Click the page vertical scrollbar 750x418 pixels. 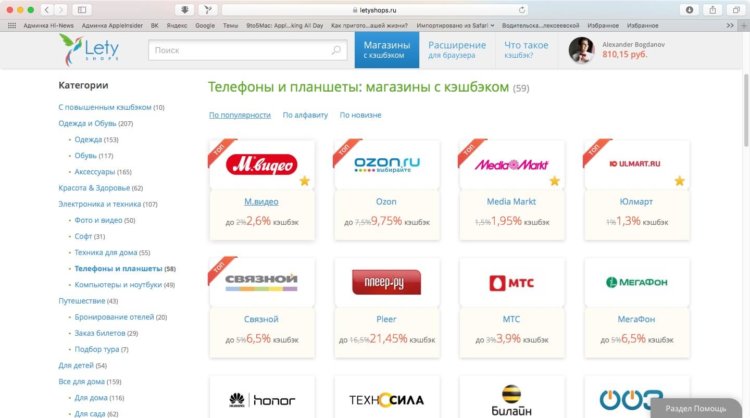pos(746,110)
